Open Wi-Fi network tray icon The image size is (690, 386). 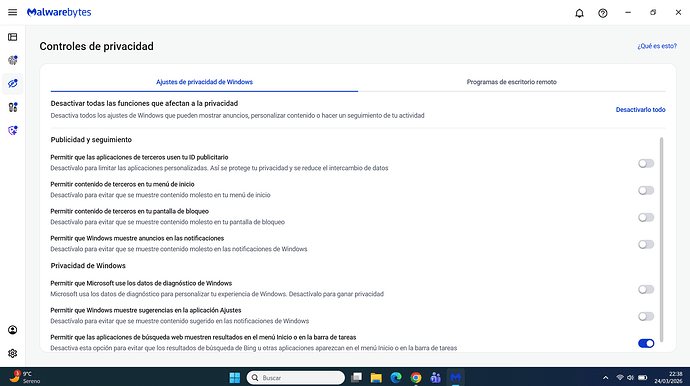620,378
